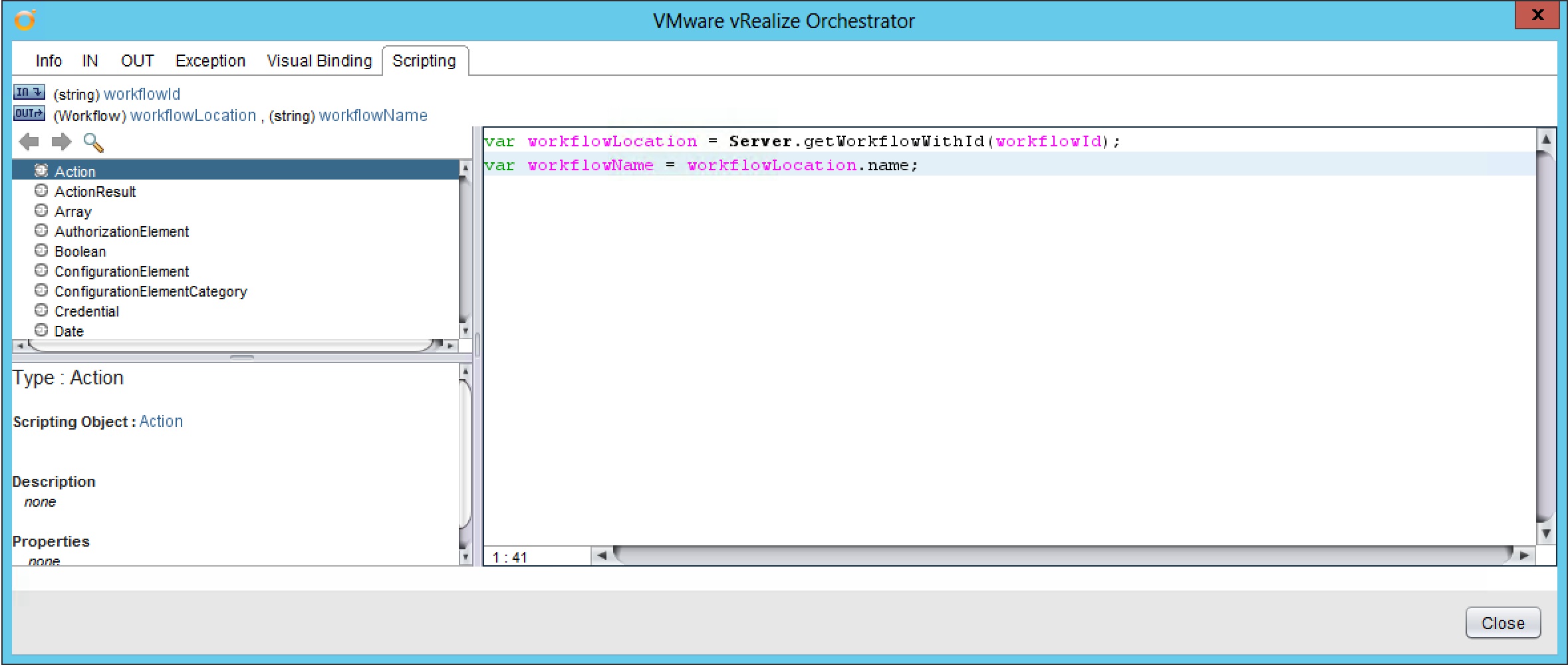
Task: Click the icon beside ActionResult
Action: tap(41, 192)
